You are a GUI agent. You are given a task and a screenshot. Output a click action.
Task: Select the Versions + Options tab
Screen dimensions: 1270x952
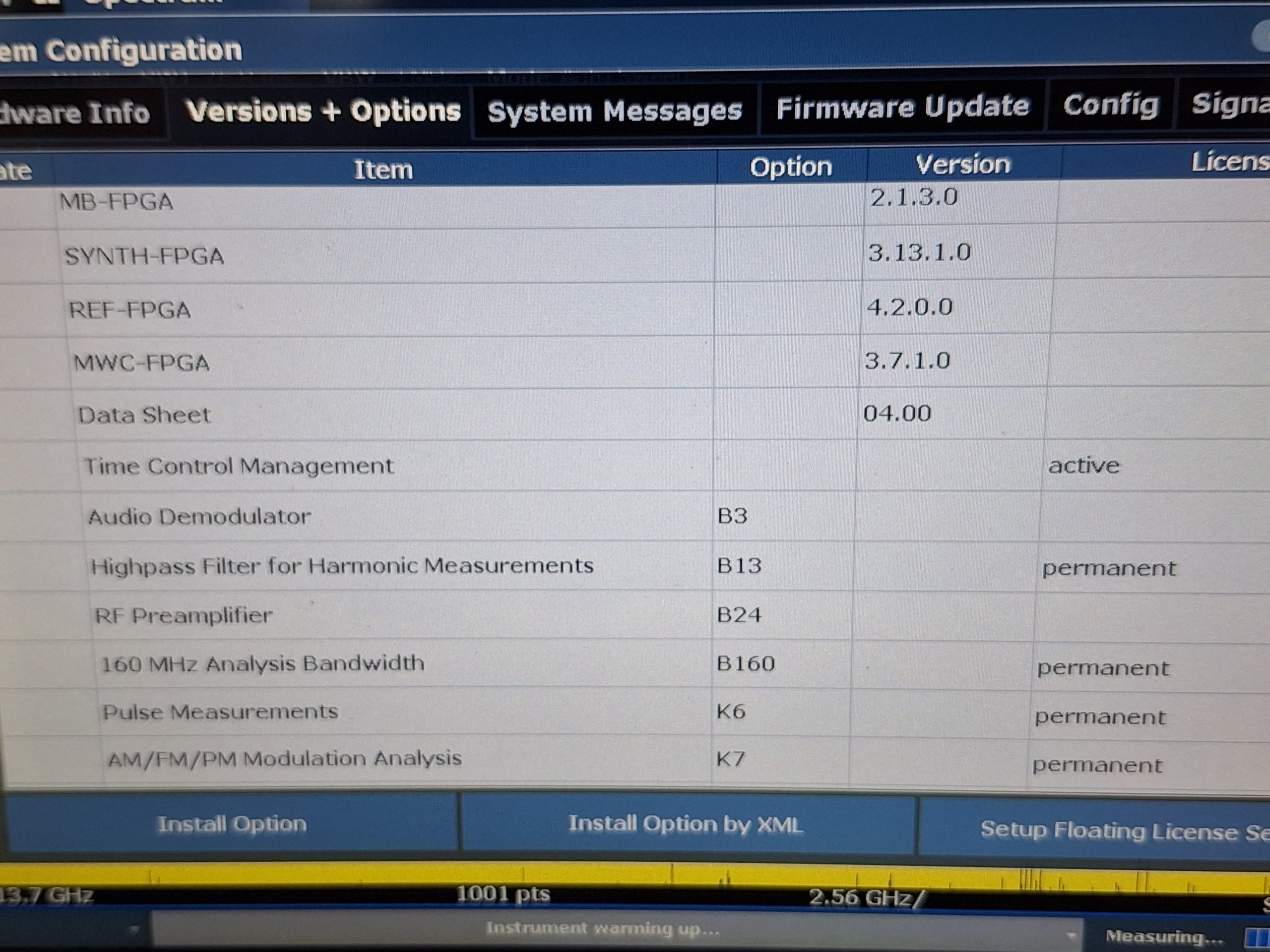322,112
